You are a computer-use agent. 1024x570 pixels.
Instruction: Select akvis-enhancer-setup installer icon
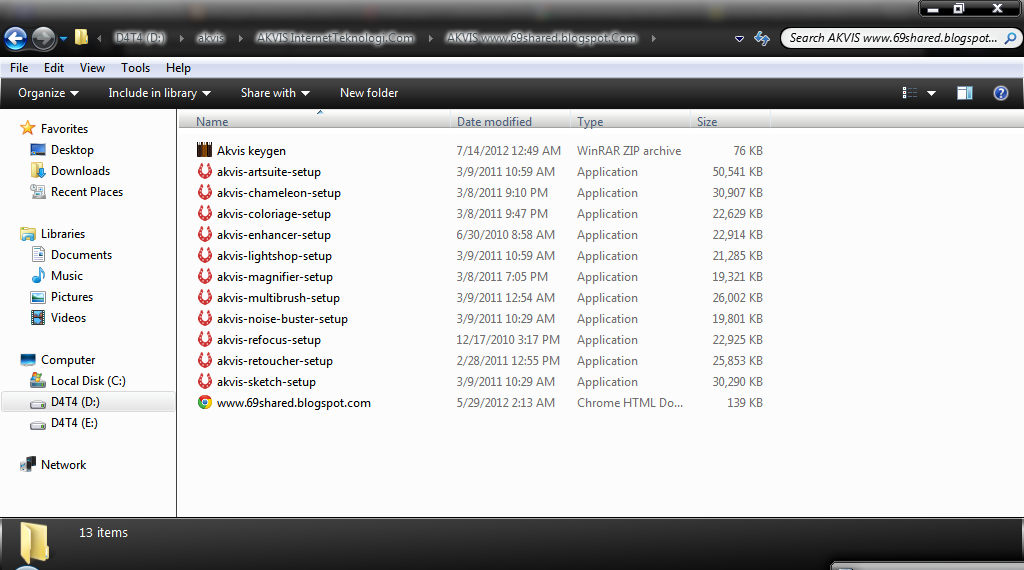204,234
